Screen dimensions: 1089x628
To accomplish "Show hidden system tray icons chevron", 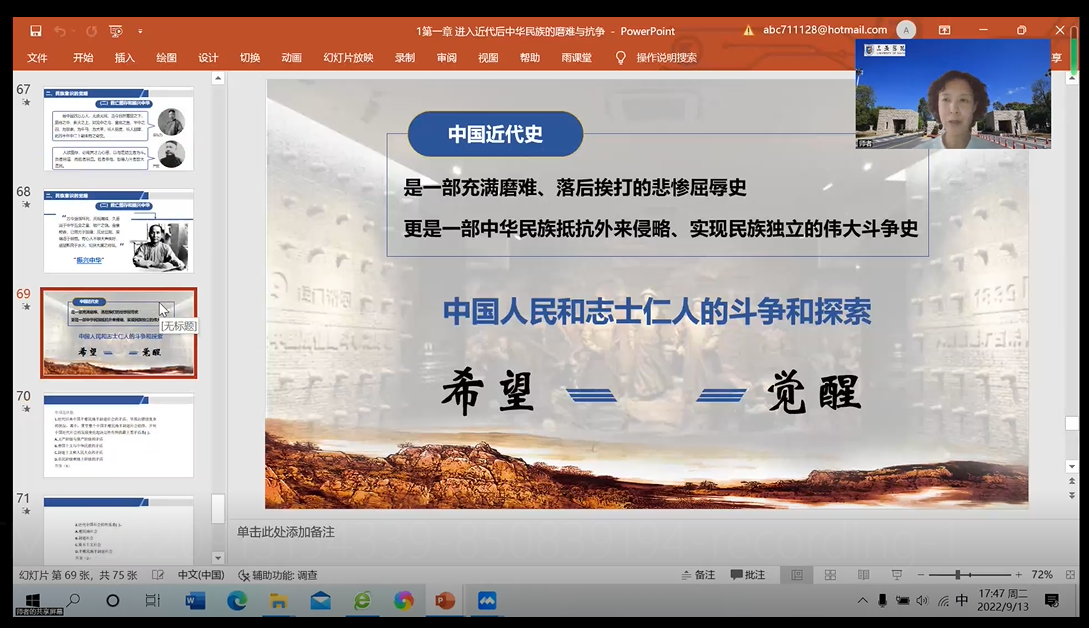I will [863, 601].
